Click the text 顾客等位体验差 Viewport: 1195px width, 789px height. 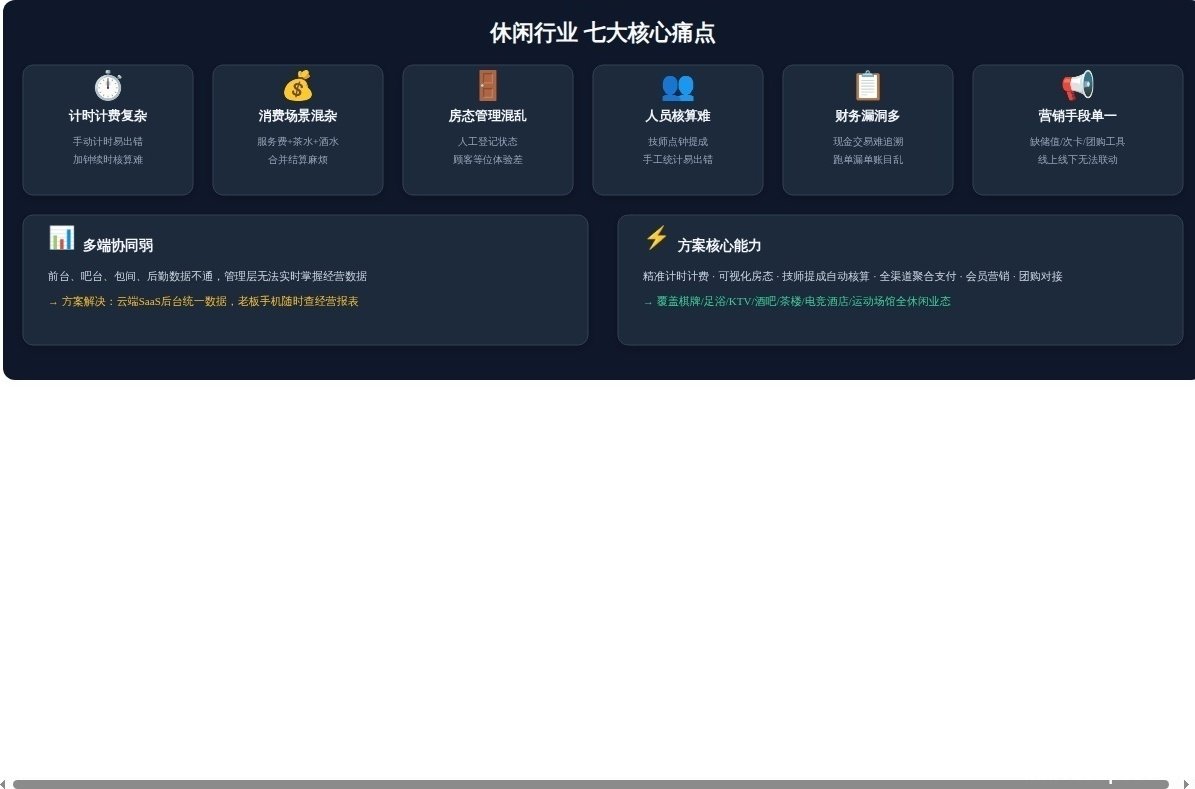pyautogui.click(x=488, y=160)
